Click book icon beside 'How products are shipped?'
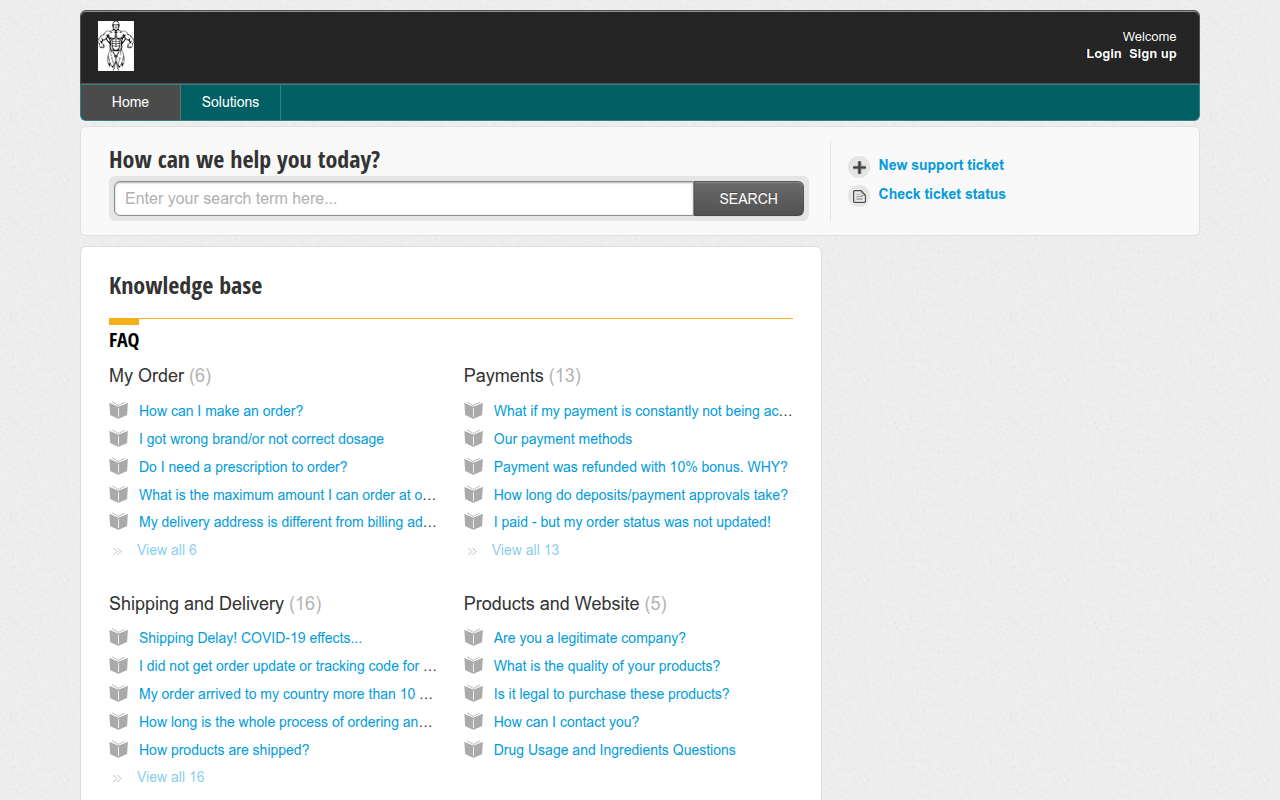The image size is (1280, 800). (x=119, y=749)
